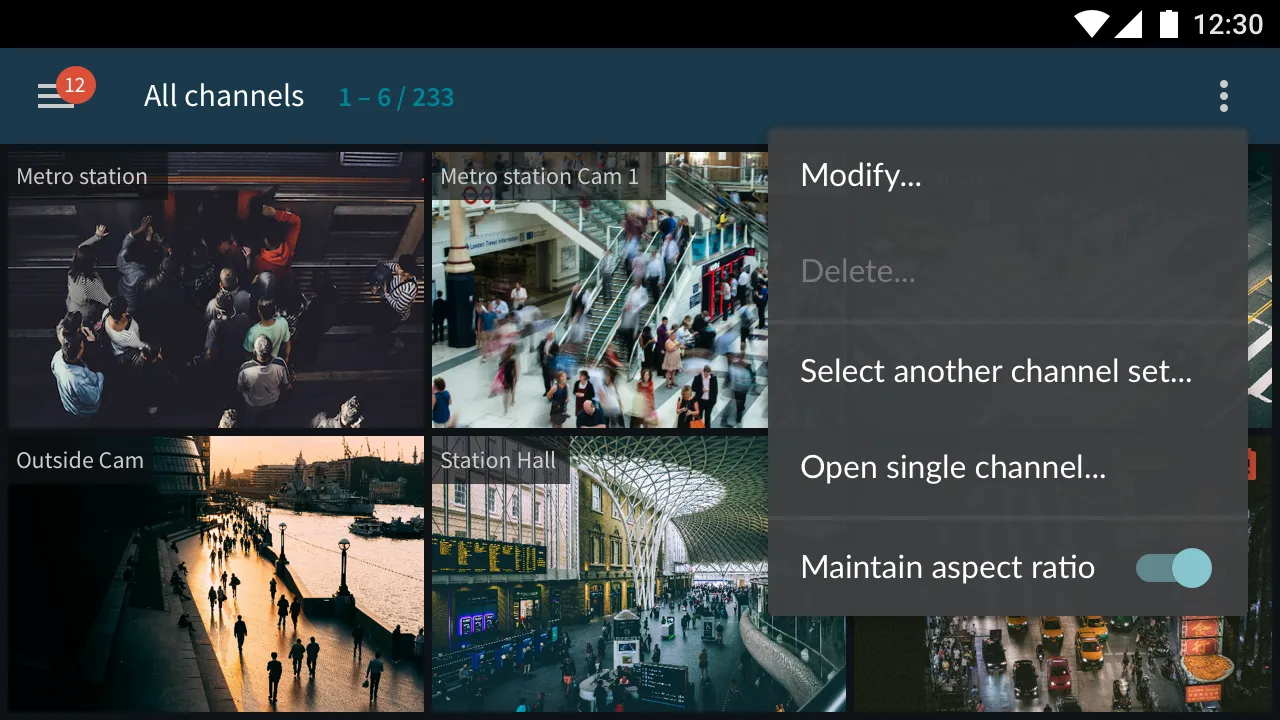Open the Metro station Cam 1 feed

point(600,290)
